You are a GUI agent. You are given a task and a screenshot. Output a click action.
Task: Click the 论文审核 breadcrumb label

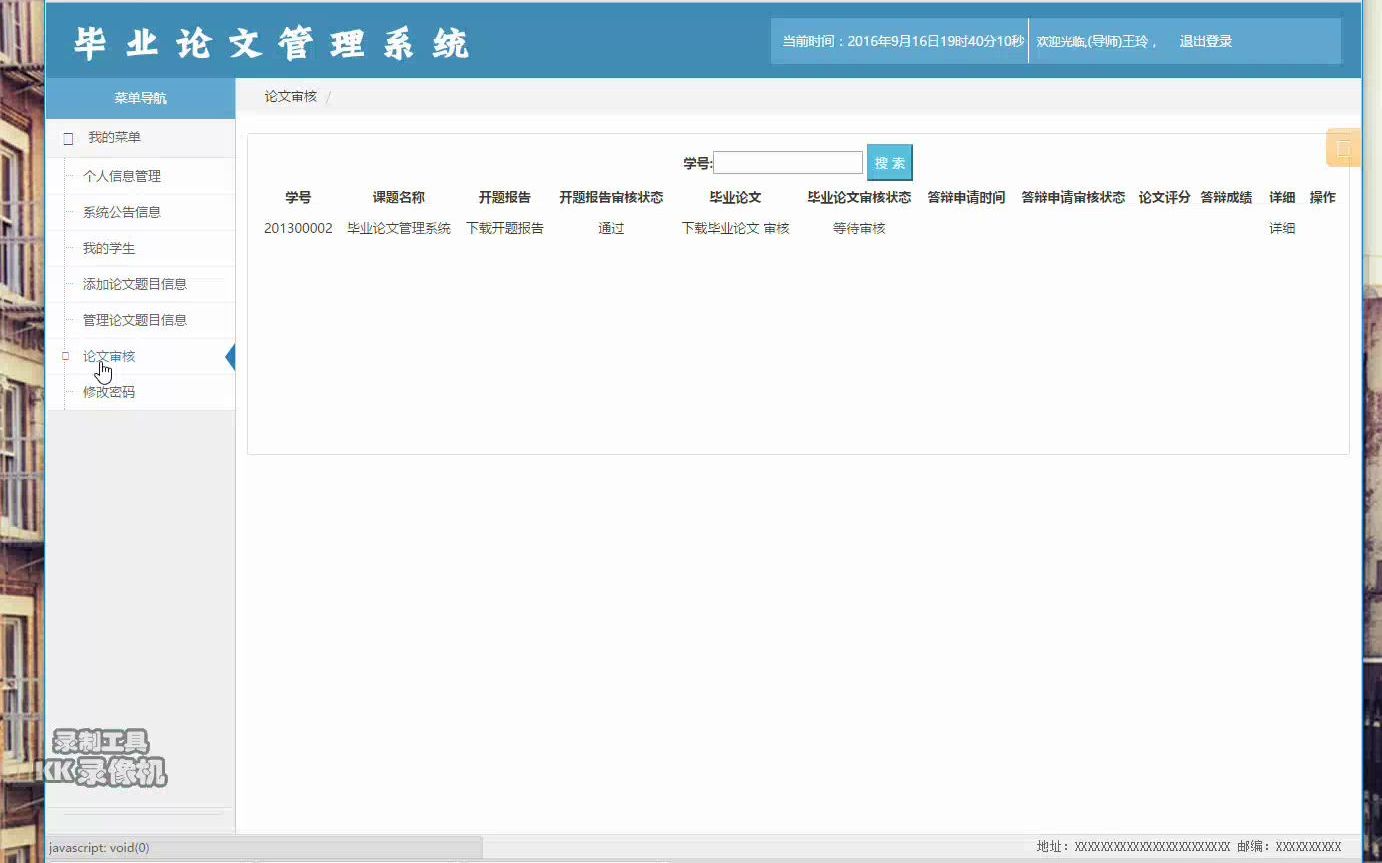[x=289, y=96]
